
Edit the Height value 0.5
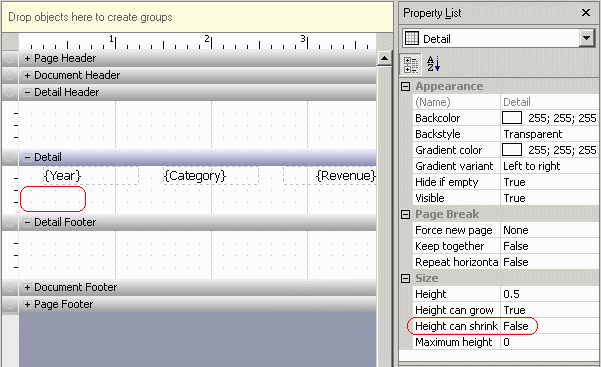tap(549, 294)
